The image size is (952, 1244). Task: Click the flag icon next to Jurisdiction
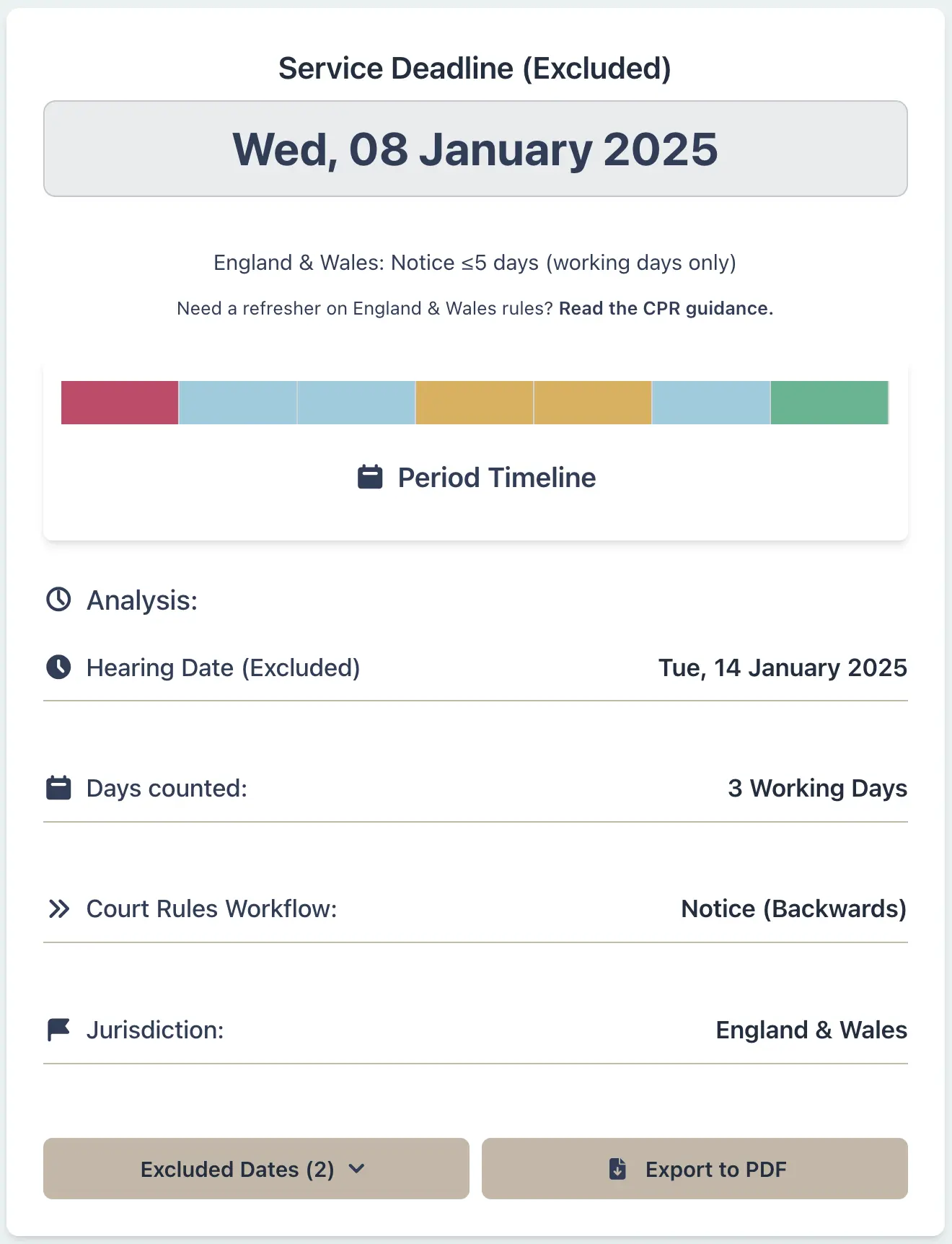[x=60, y=1029]
